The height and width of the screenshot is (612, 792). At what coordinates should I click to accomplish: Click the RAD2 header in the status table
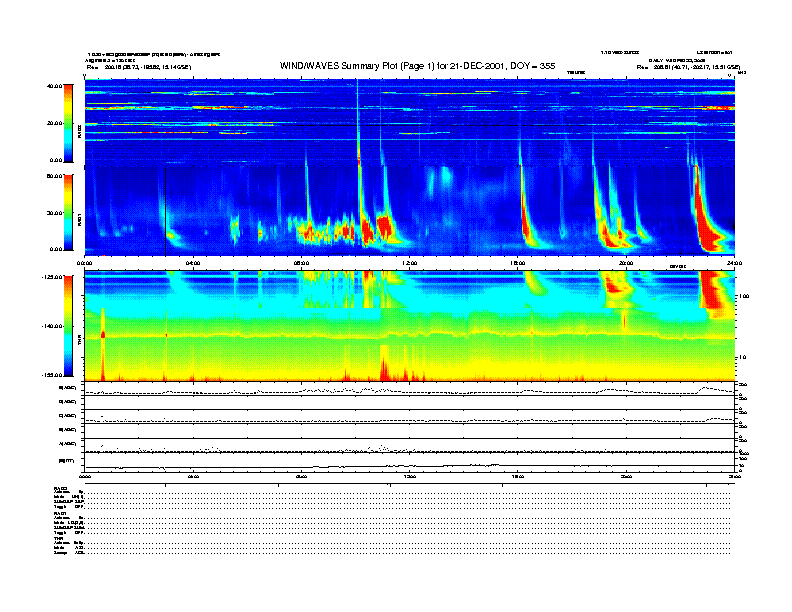61,488
